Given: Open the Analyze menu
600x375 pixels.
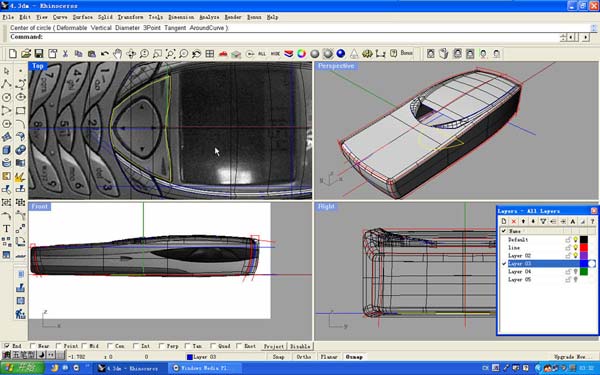Looking at the screenshot, I should (209, 17).
